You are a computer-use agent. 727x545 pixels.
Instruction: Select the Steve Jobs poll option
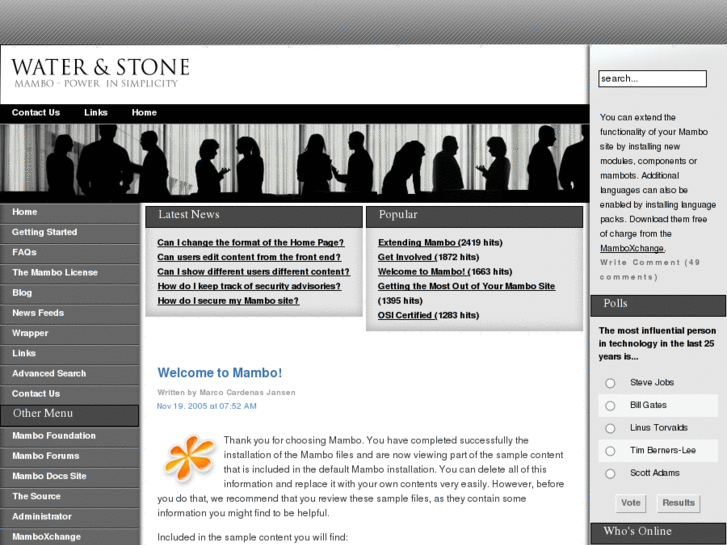click(610, 383)
